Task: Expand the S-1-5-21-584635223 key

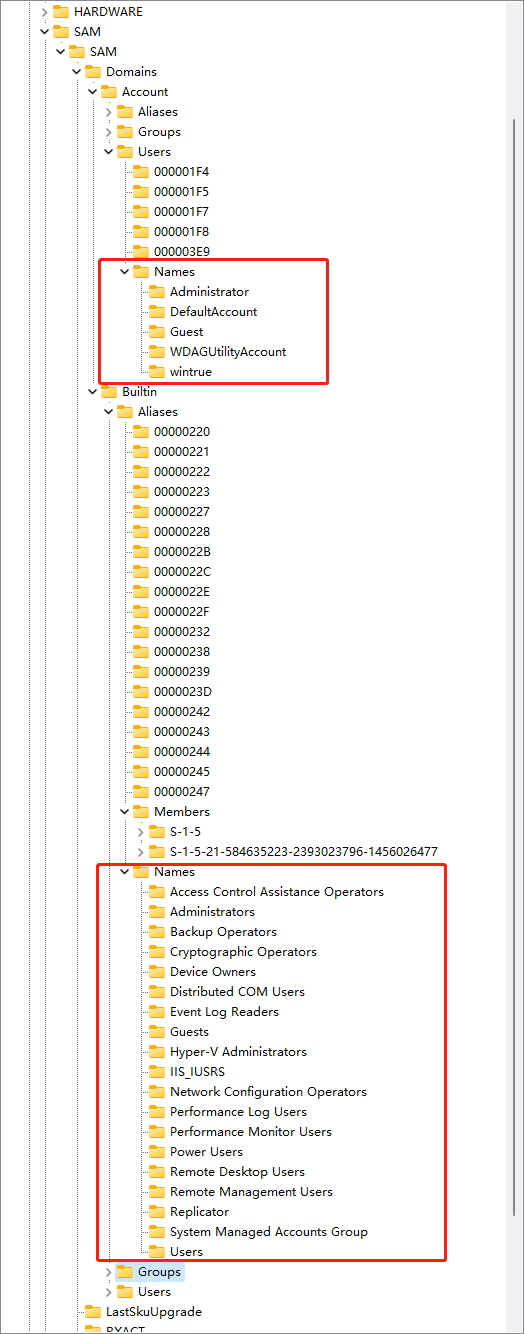Action: point(140,852)
